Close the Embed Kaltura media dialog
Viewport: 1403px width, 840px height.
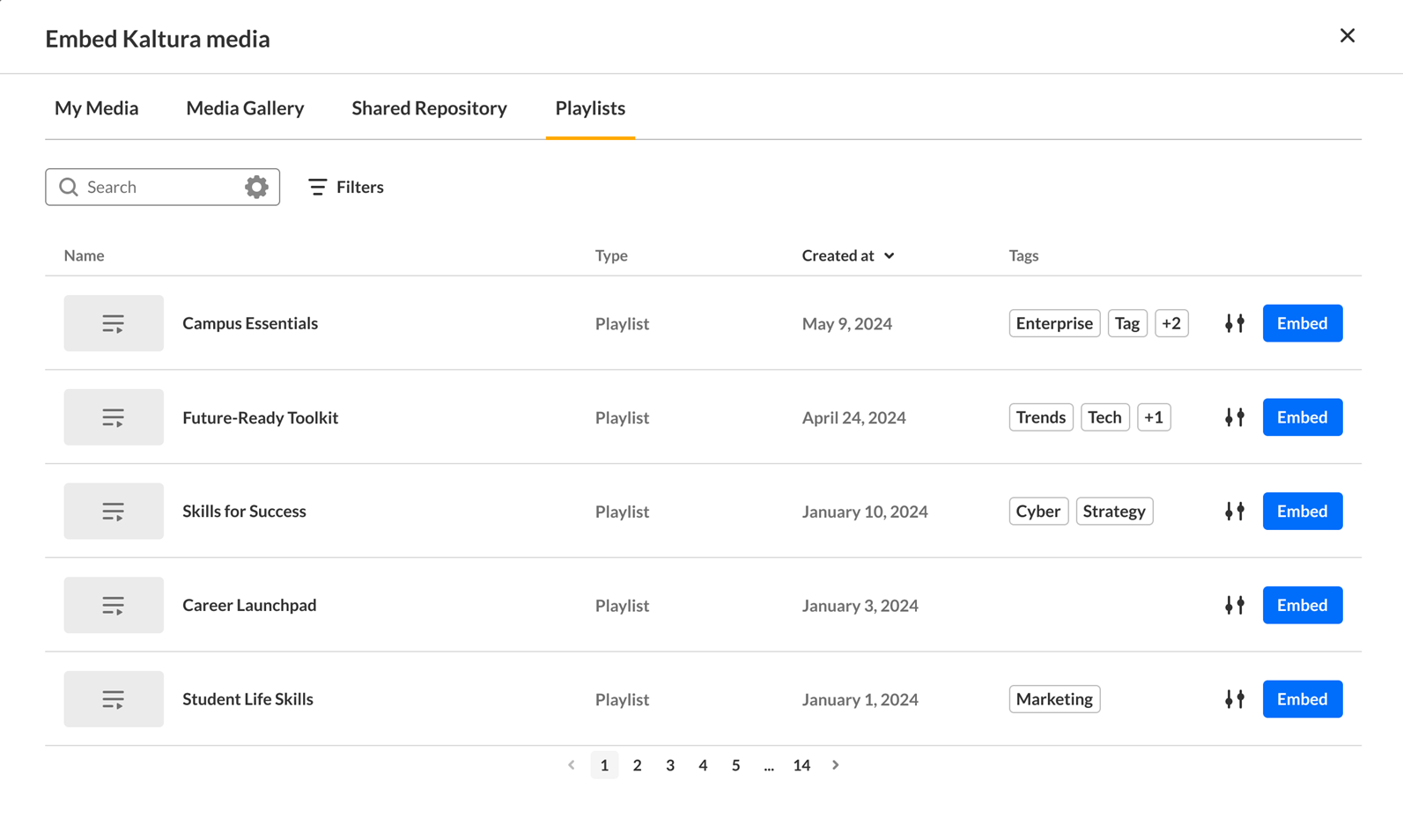(x=1347, y=36)
